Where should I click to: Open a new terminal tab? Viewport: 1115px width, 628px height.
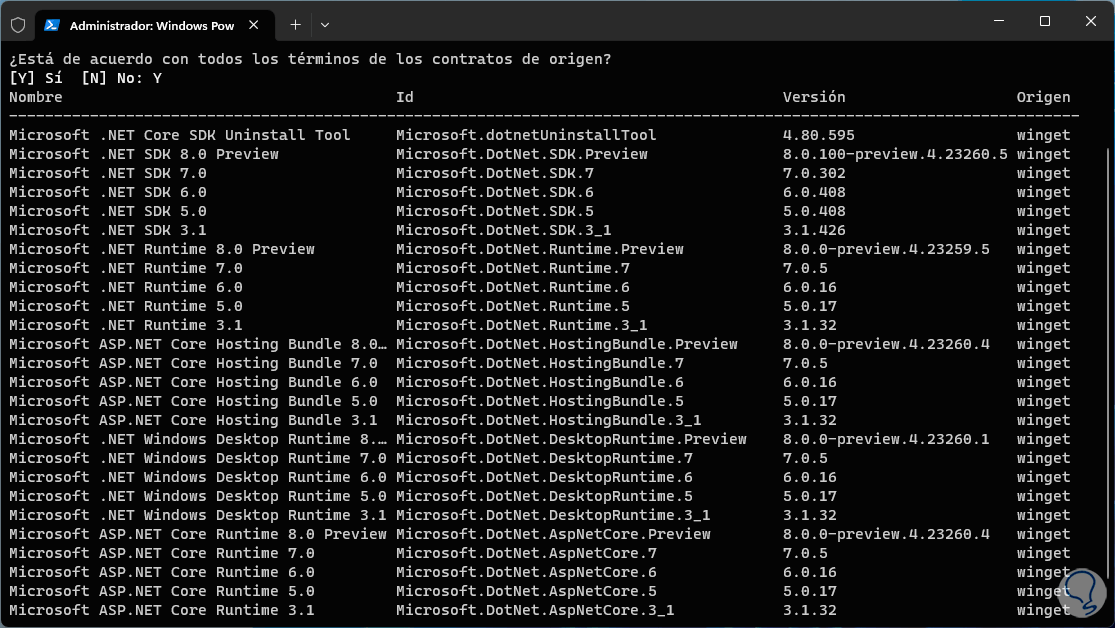pyautogui.click(x=295, y=24)
